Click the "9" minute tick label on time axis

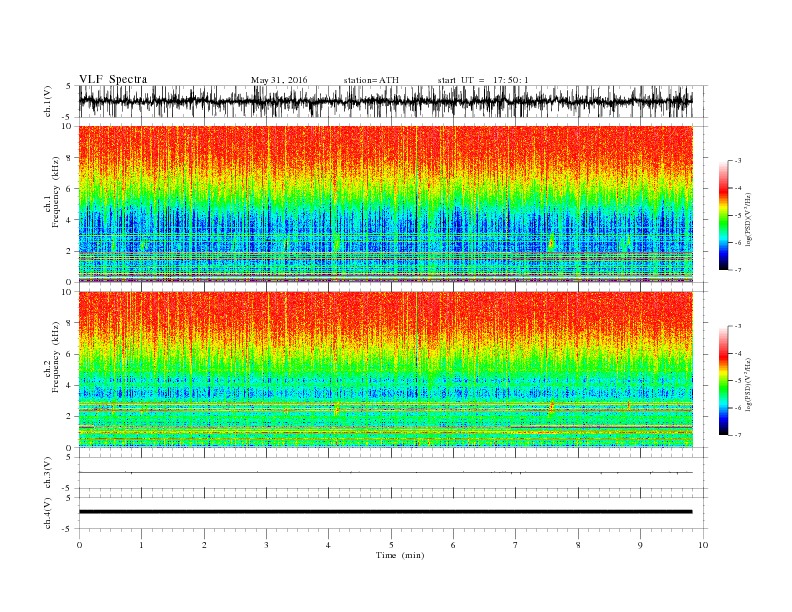click(x=640, y=545)
